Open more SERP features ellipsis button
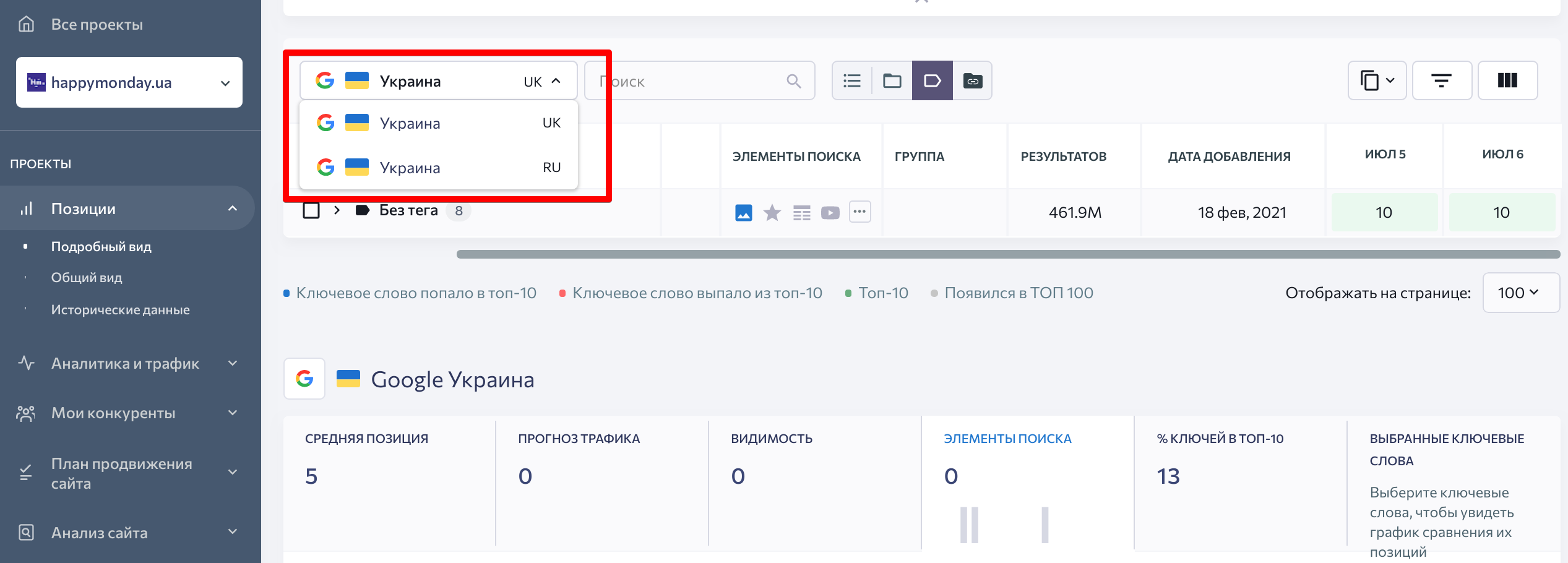This screenshot has width=1568, height=563. 860,212
